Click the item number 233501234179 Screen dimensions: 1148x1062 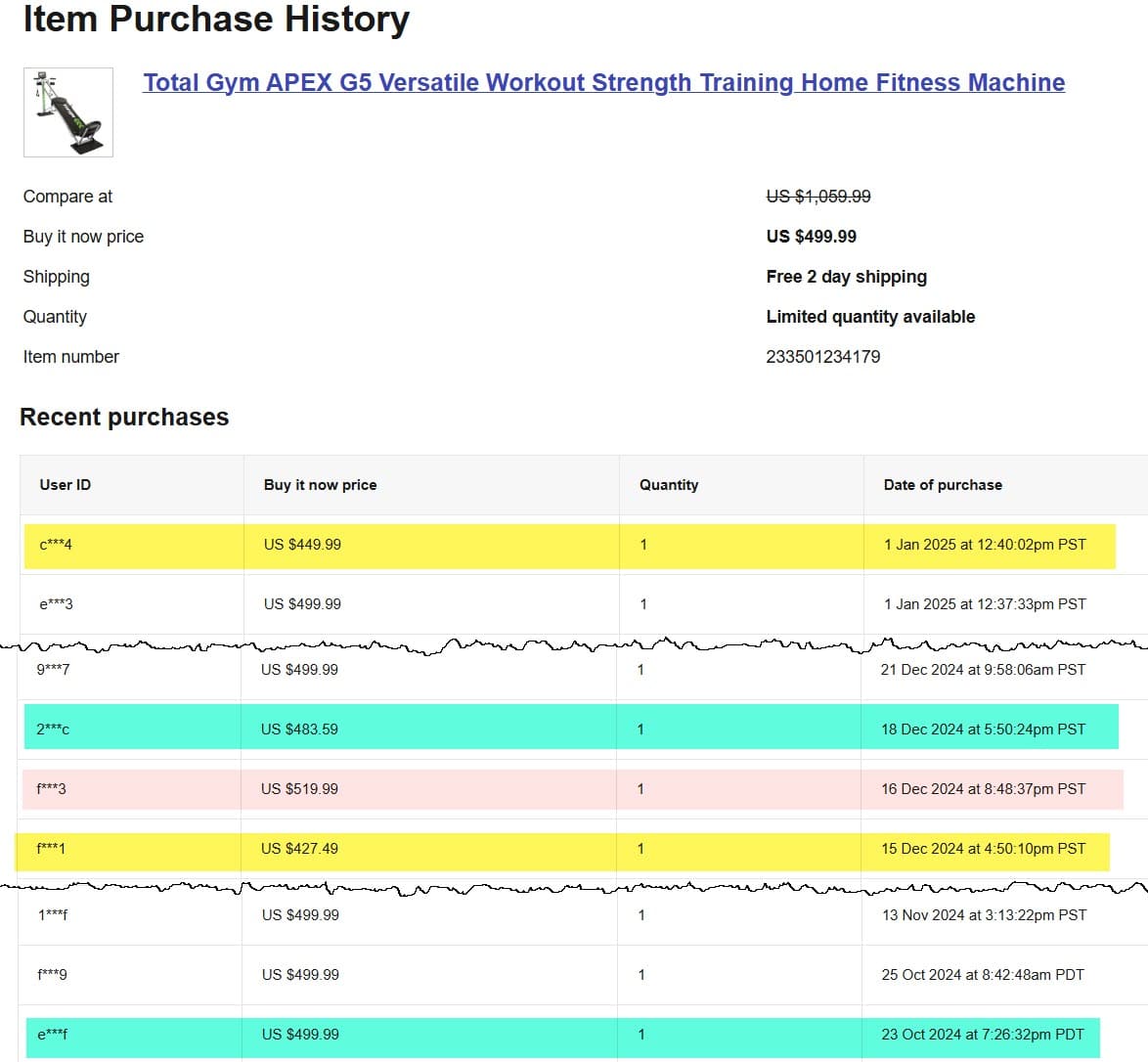click(x=822, y=357)
